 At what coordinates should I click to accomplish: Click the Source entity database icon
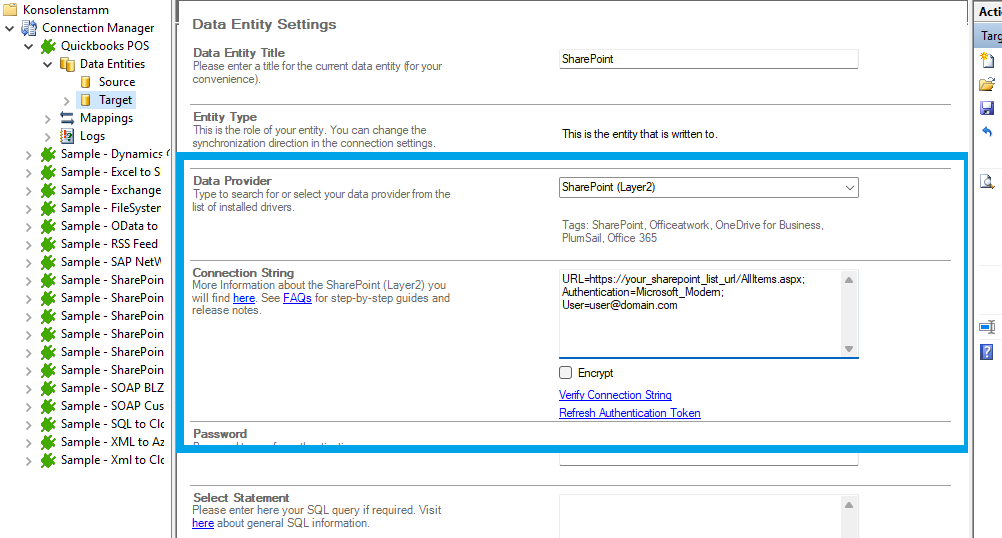86,82
